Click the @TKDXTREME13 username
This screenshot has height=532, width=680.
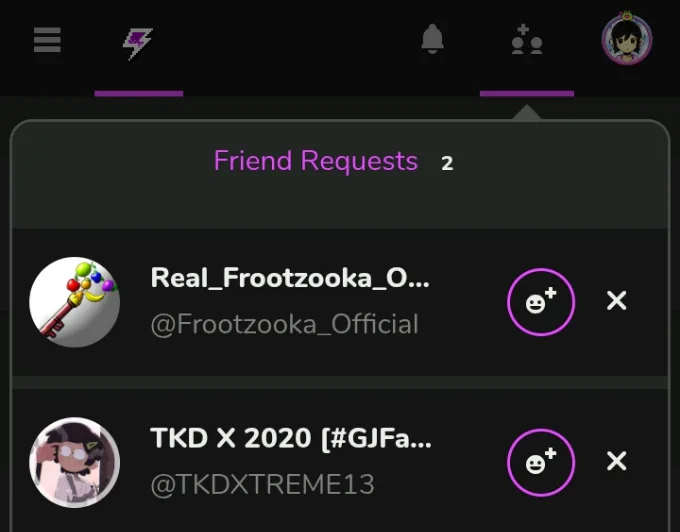pyautogui.click(x=262, y=485)
